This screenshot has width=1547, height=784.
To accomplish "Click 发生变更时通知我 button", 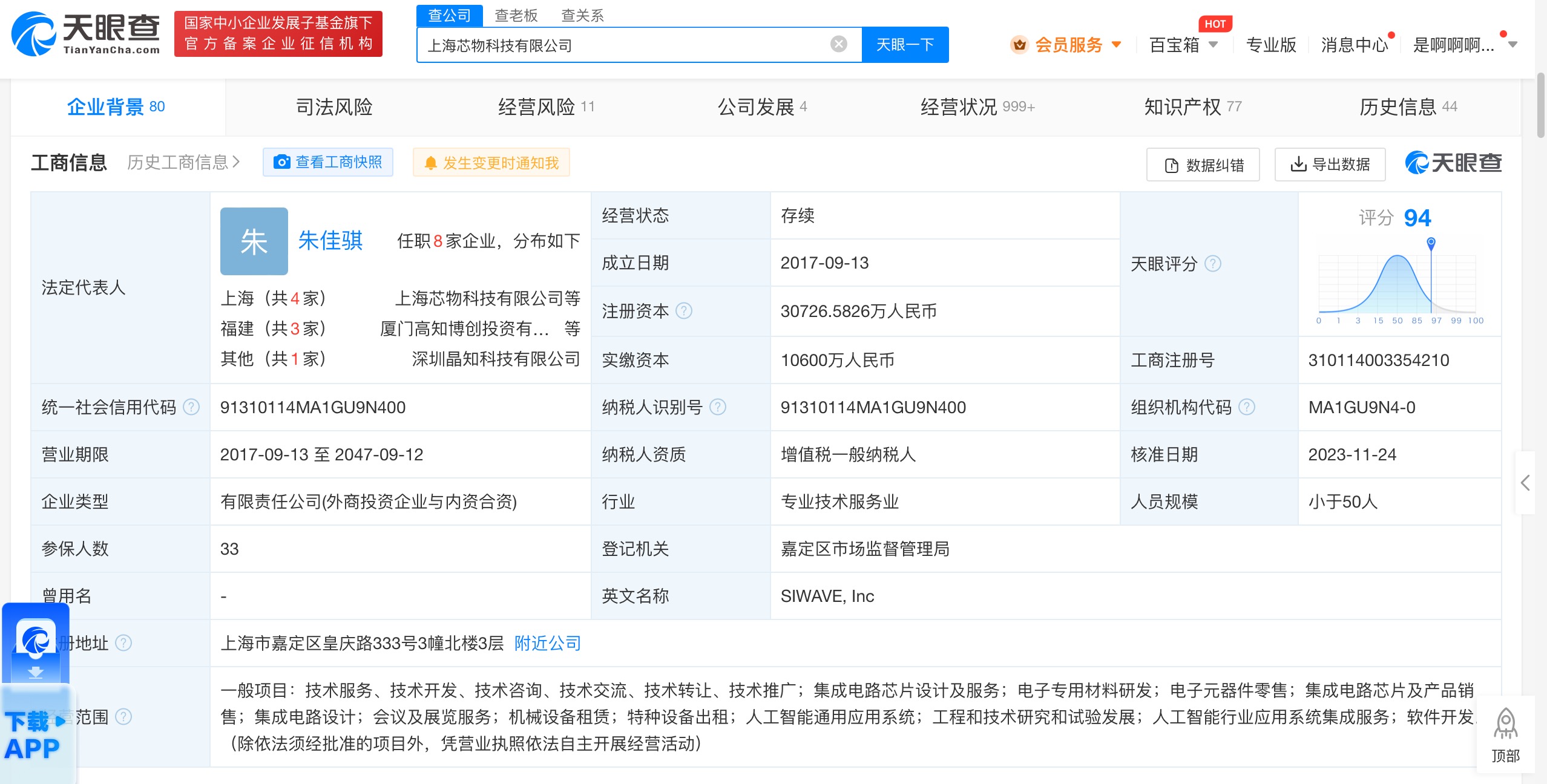I will tap(491, 163).
